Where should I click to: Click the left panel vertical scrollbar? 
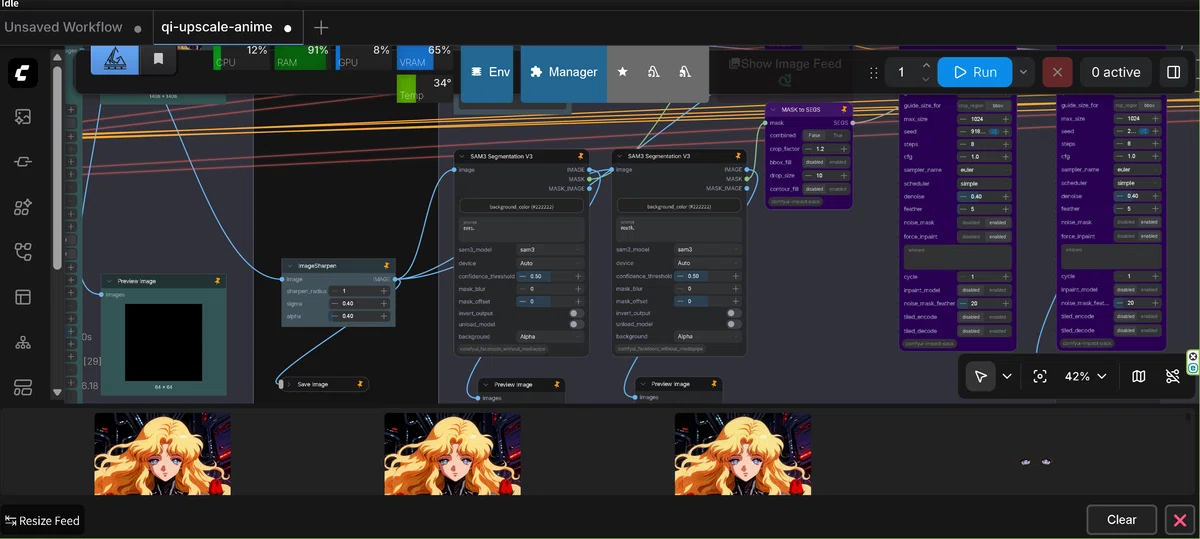(56, 166)
